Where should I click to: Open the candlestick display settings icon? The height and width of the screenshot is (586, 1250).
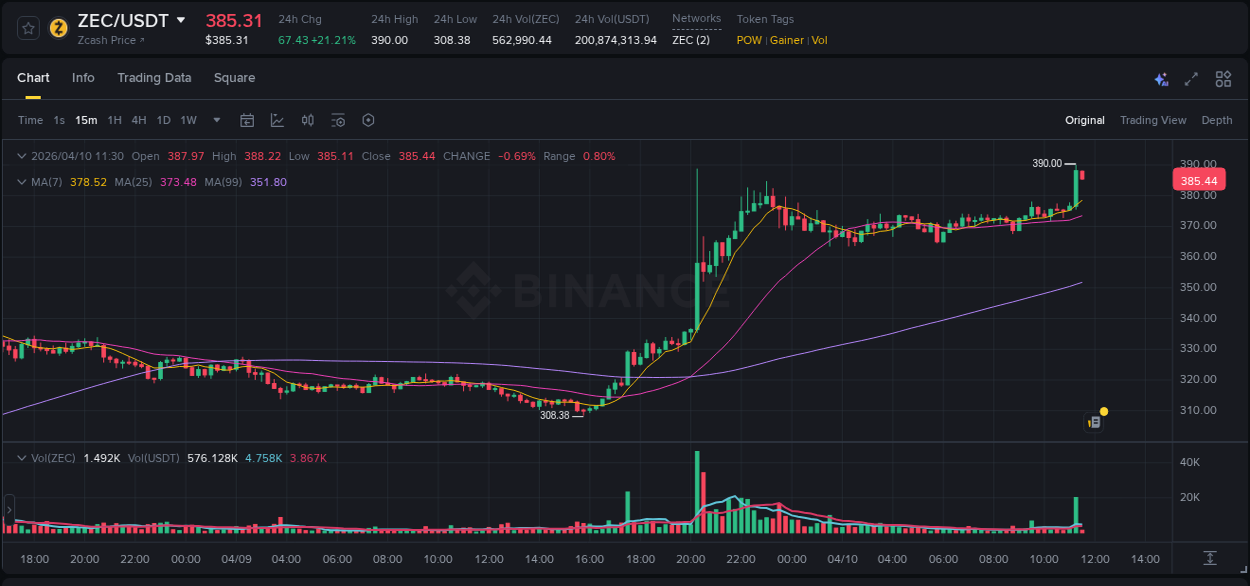tap(307, 120)
